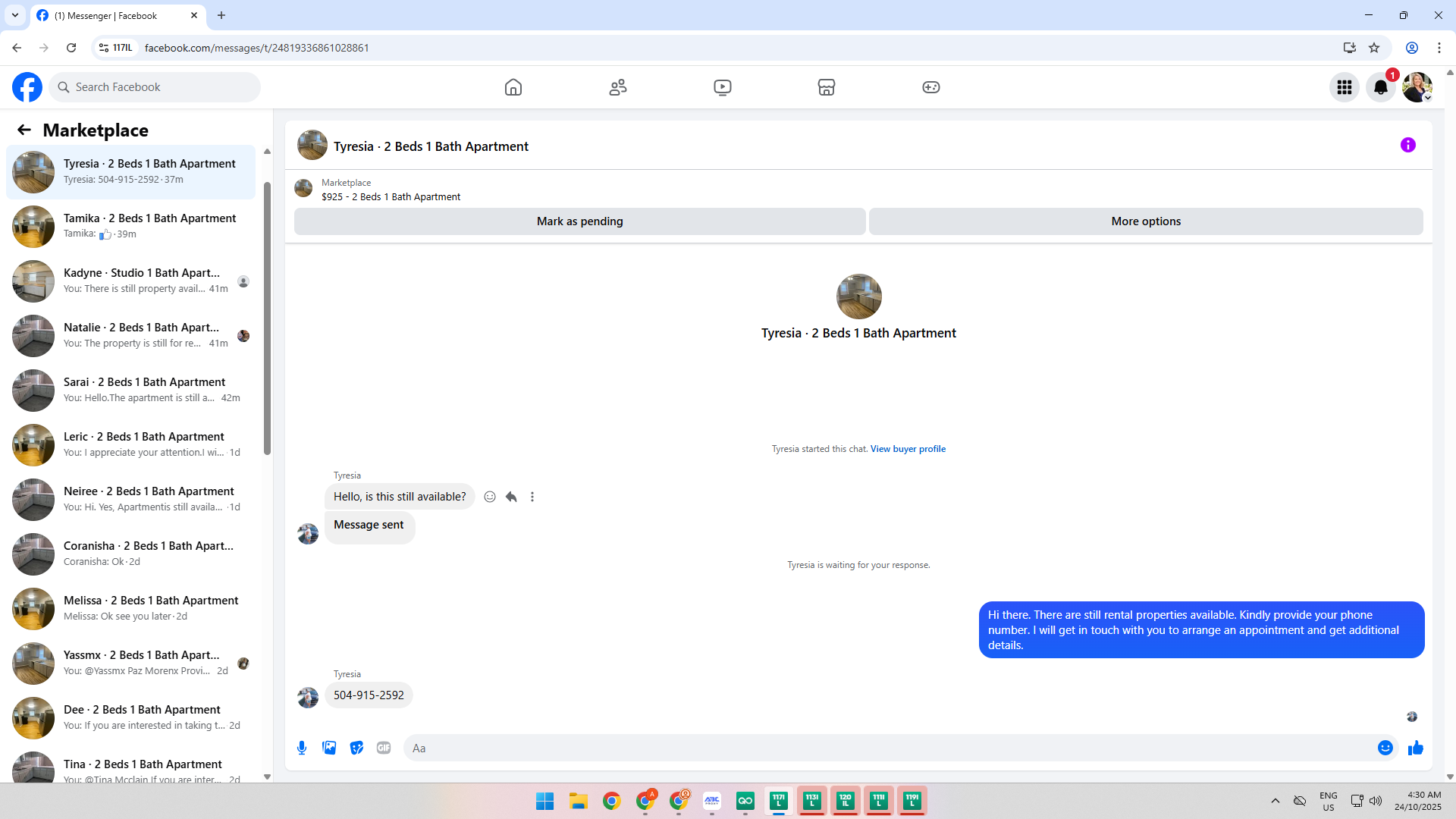Open the volume control in system tray
The width and height of the screenshot is (1456, 819).
(x=1376, y=801)
